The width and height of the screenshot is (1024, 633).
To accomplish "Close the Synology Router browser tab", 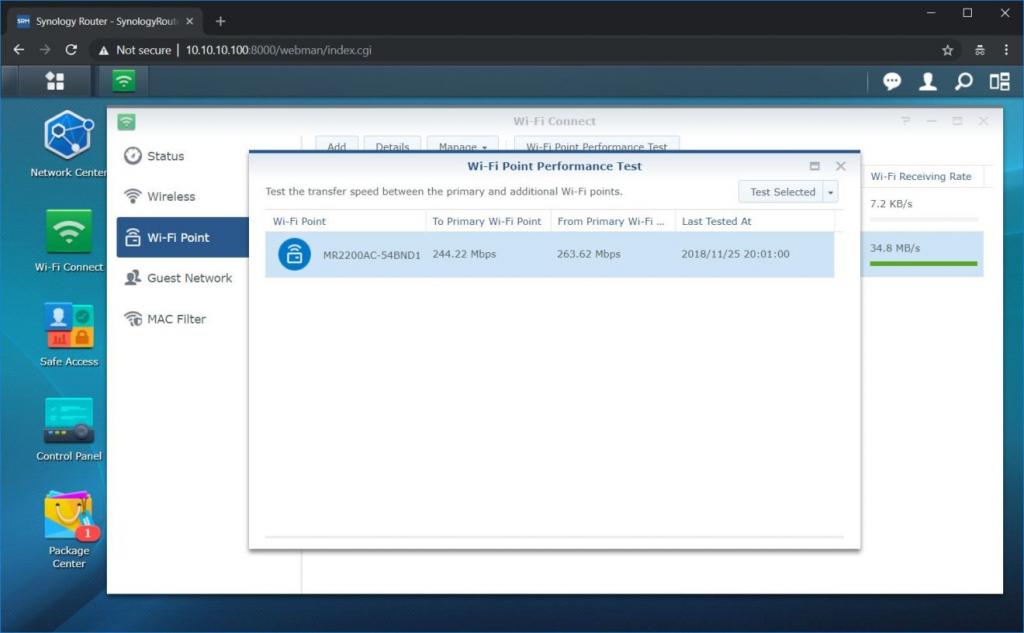I will (x=189, y=21).
